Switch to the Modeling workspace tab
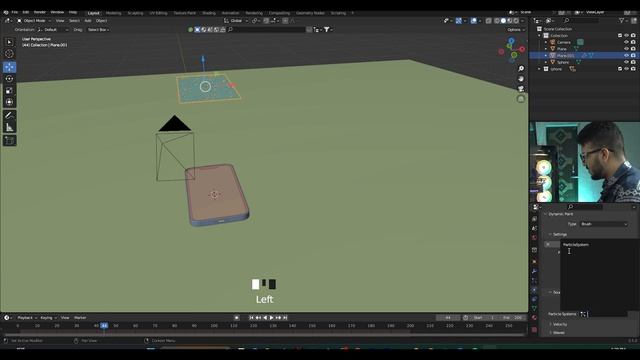 113,13
